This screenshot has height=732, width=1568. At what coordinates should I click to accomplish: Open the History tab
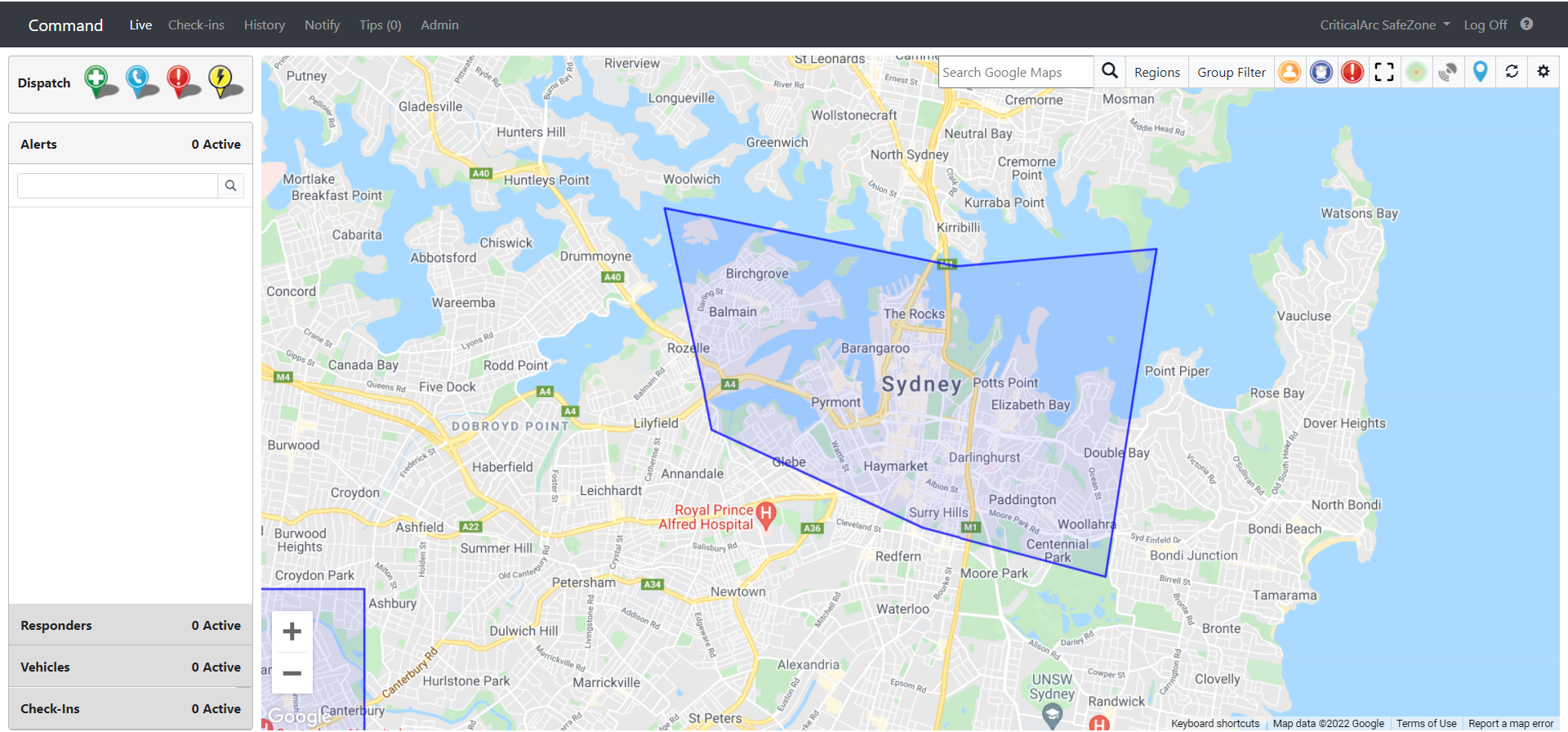pyautogui.click(x=265, y=25)
